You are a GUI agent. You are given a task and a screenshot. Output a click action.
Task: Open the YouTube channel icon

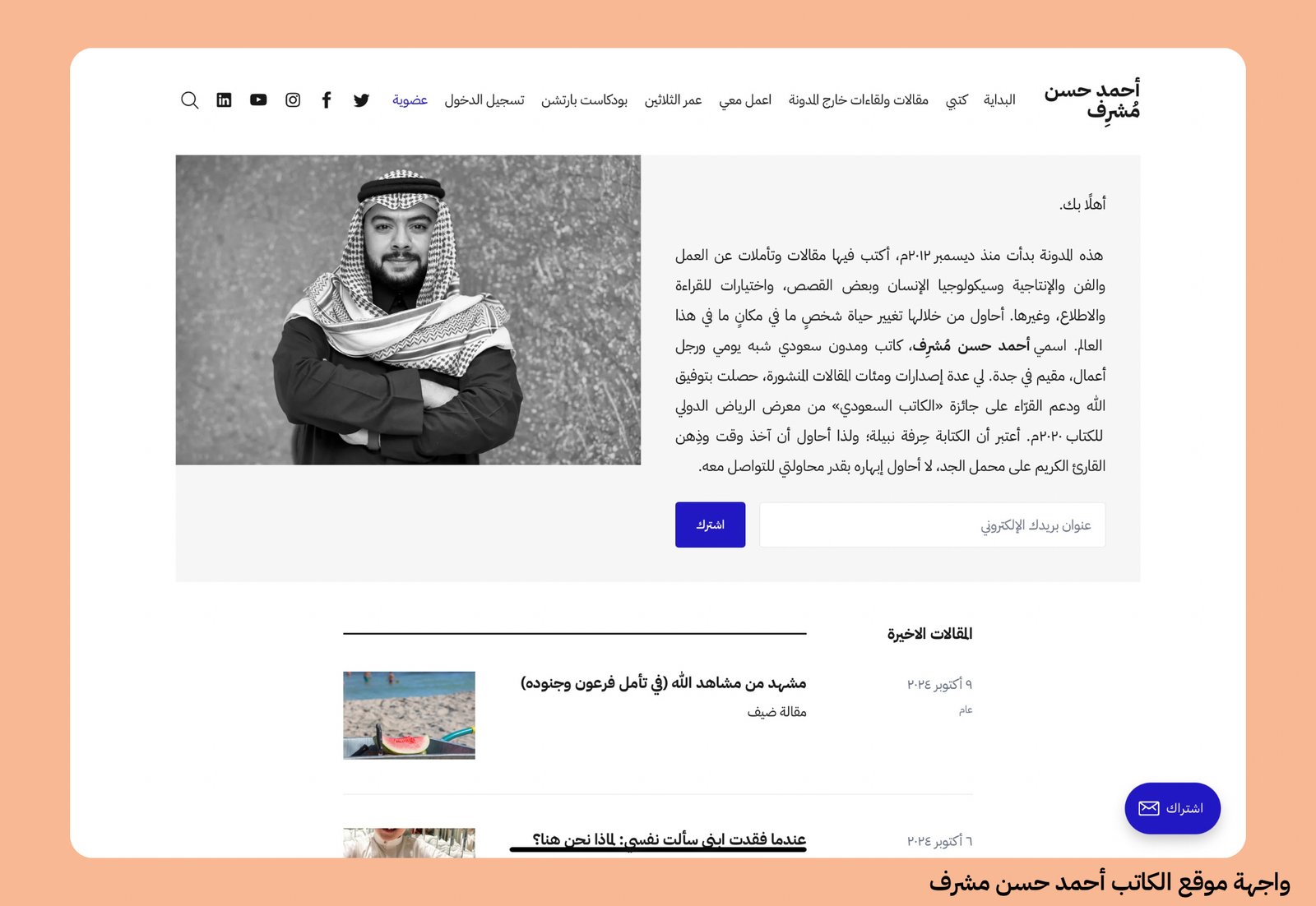pyautogui.click(x=258, y=100)
